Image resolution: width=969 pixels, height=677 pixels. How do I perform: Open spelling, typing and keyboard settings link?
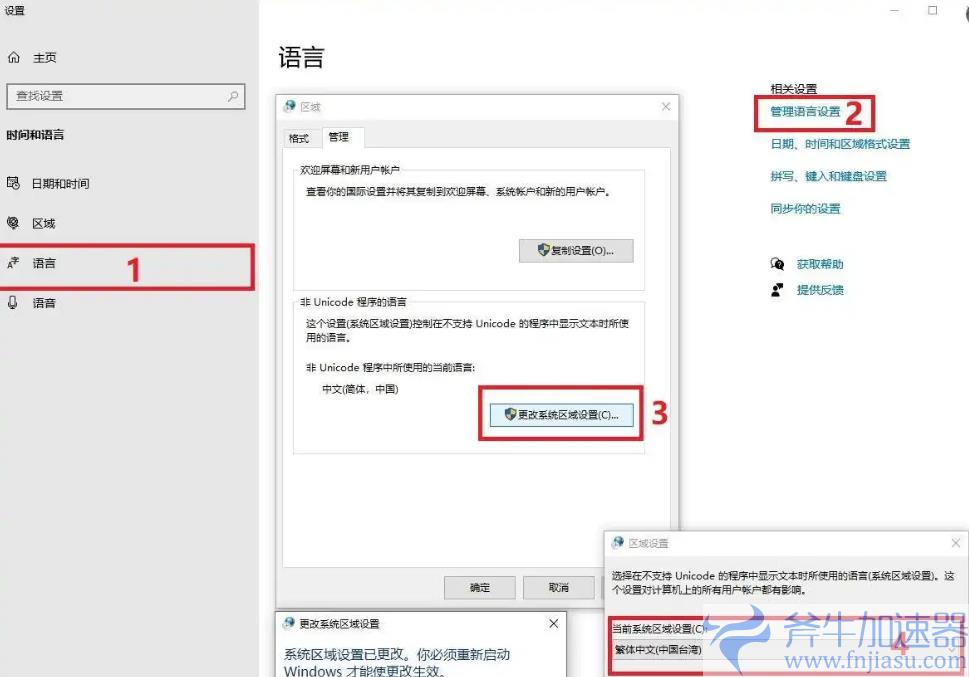(828, 176)
